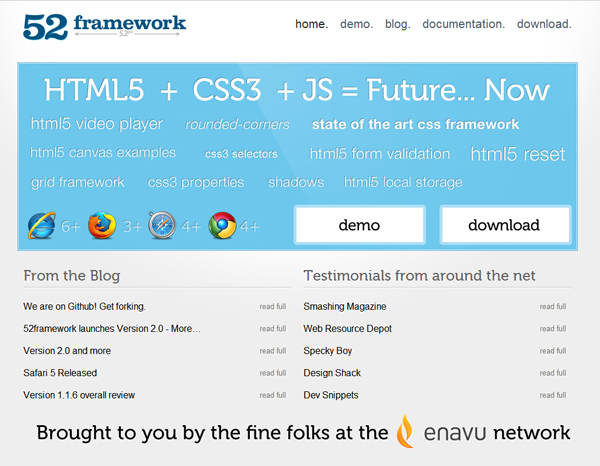Click 'html5 local storage' feature text
Image resolution: width=600 pixels, height=466 pixels.
pyautogui.click(x=403, y=182)
